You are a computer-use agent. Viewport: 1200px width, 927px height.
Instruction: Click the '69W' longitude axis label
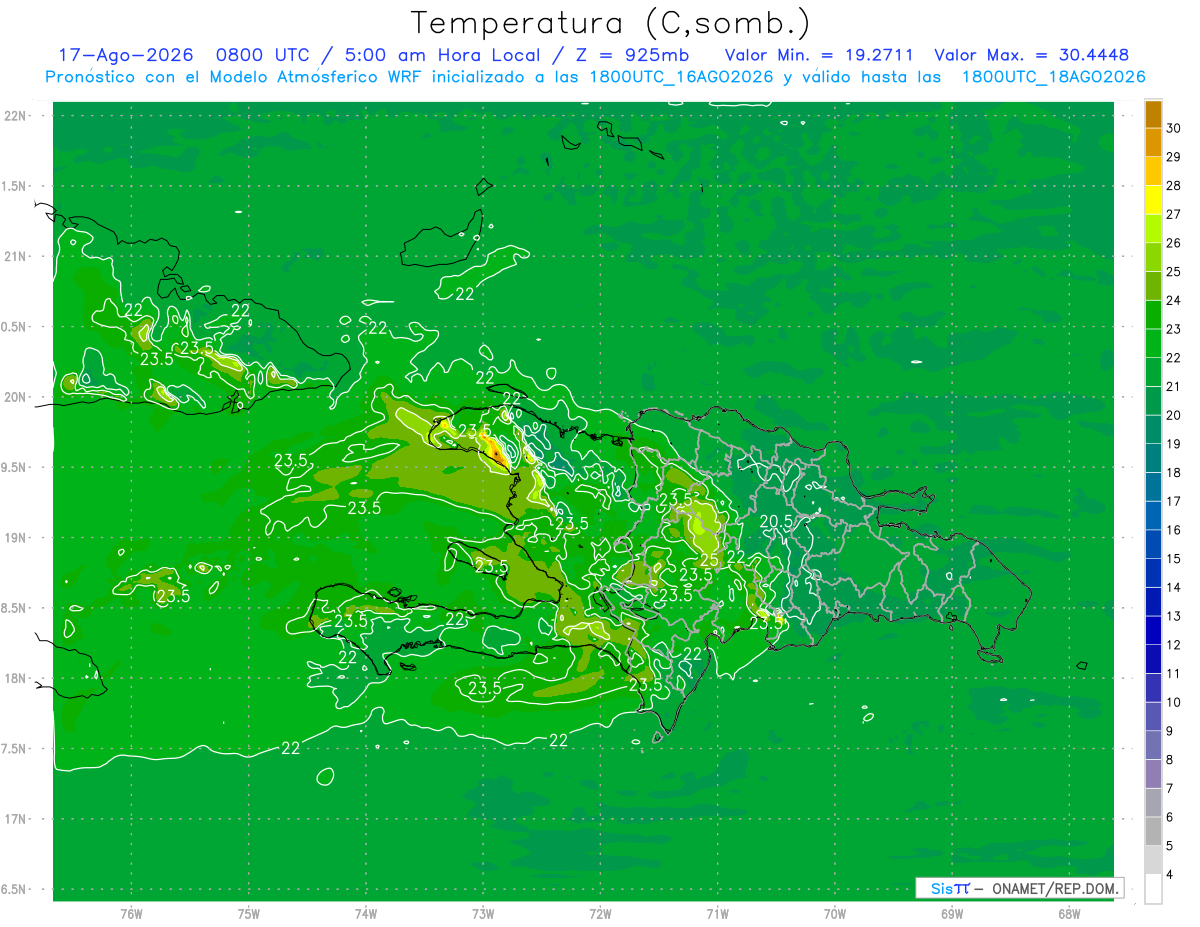(x=952, y=914)
